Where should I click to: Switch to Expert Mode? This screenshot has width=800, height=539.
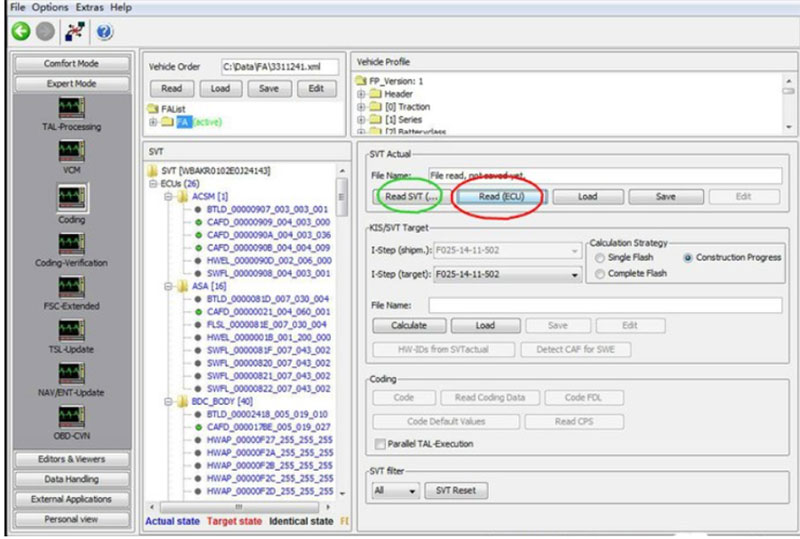click(71, 84)
